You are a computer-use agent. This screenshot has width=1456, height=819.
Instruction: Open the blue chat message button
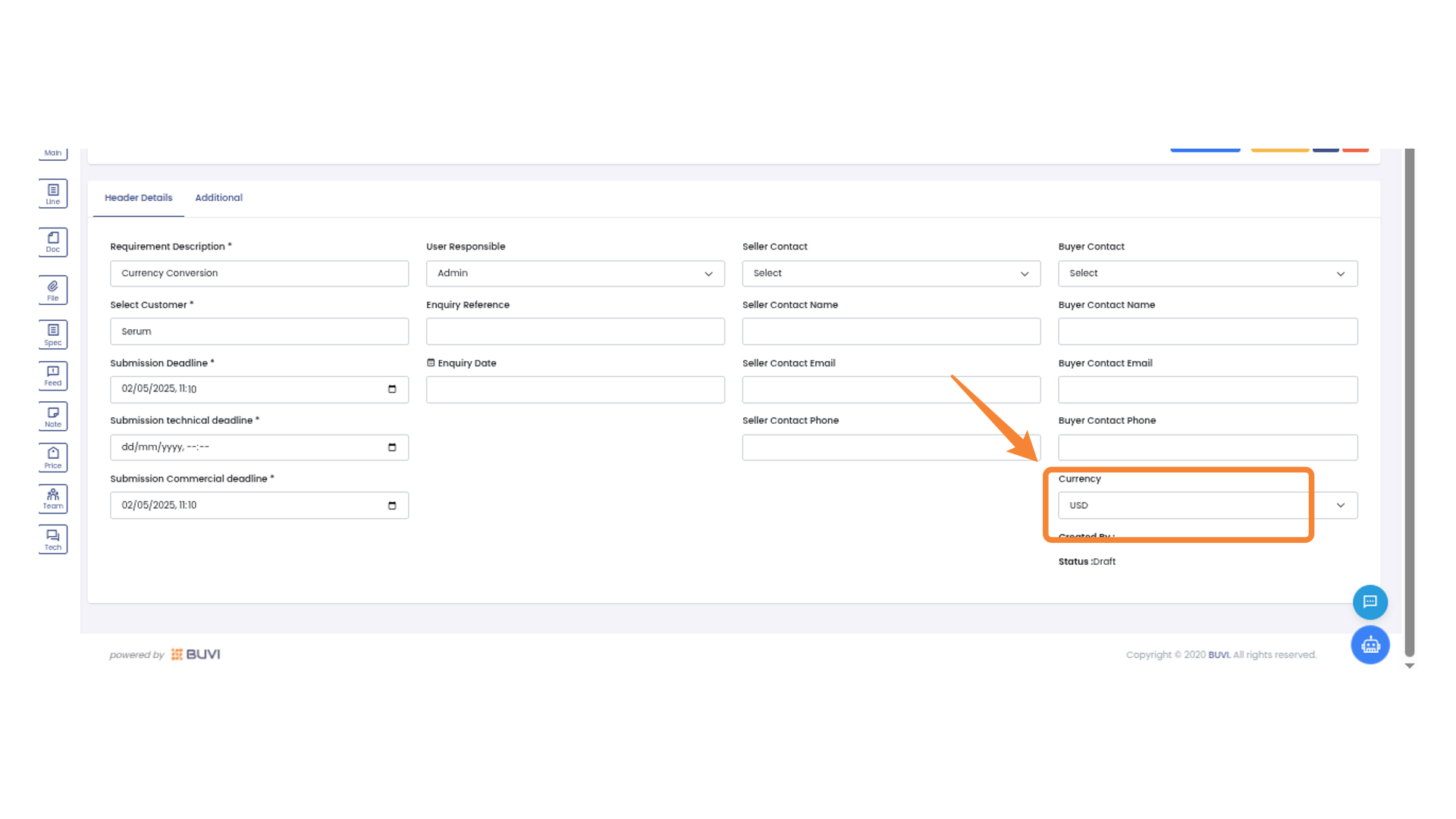1370,602
